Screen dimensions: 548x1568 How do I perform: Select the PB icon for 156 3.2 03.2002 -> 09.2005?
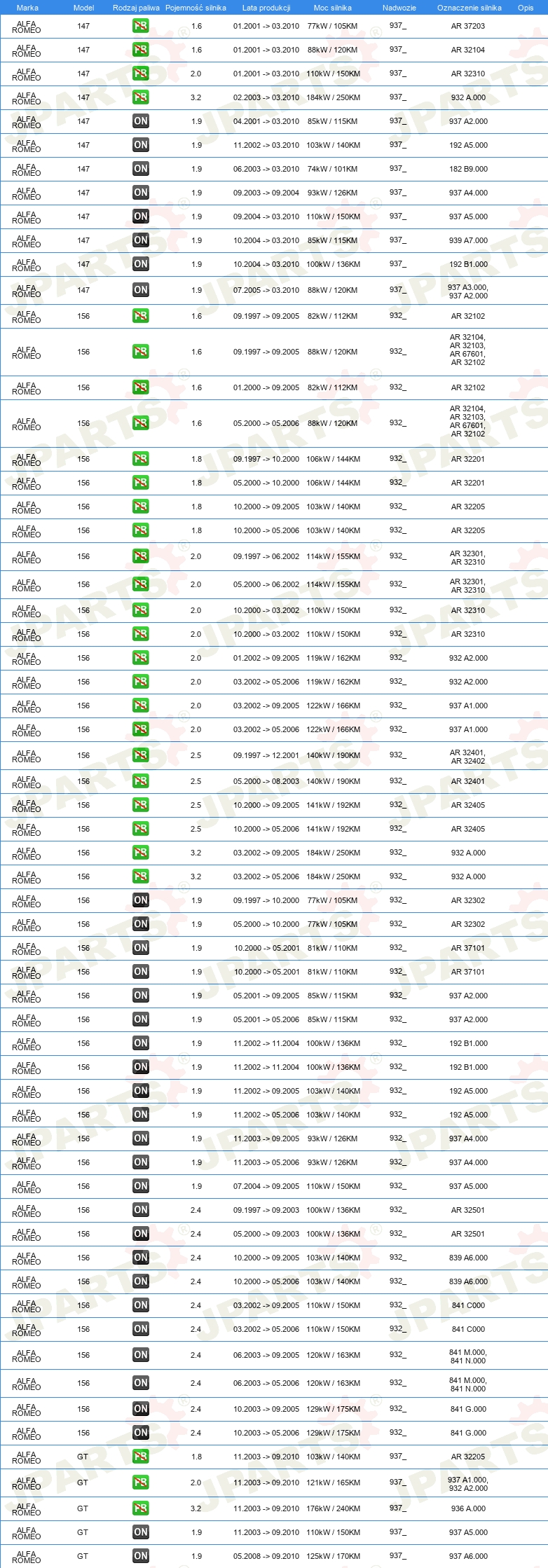point(140,853)
